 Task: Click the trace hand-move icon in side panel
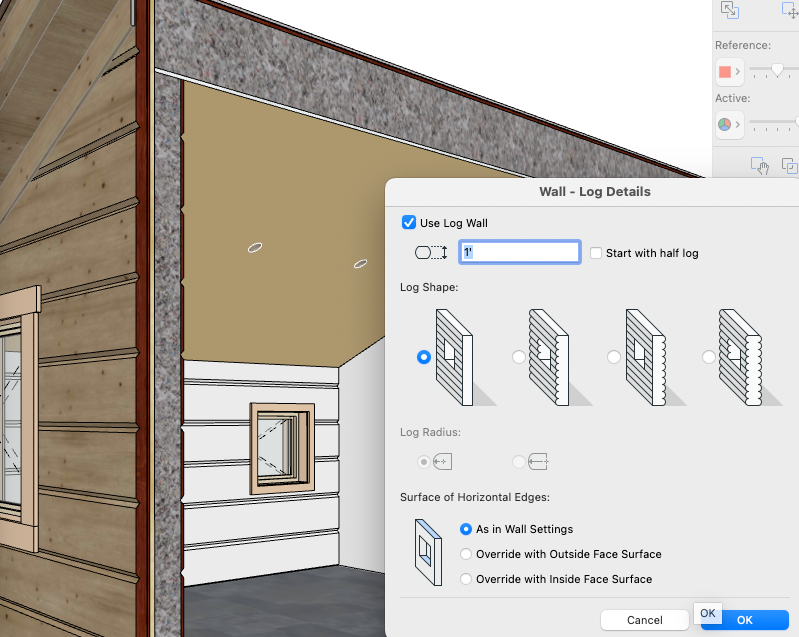click(760, 166)
